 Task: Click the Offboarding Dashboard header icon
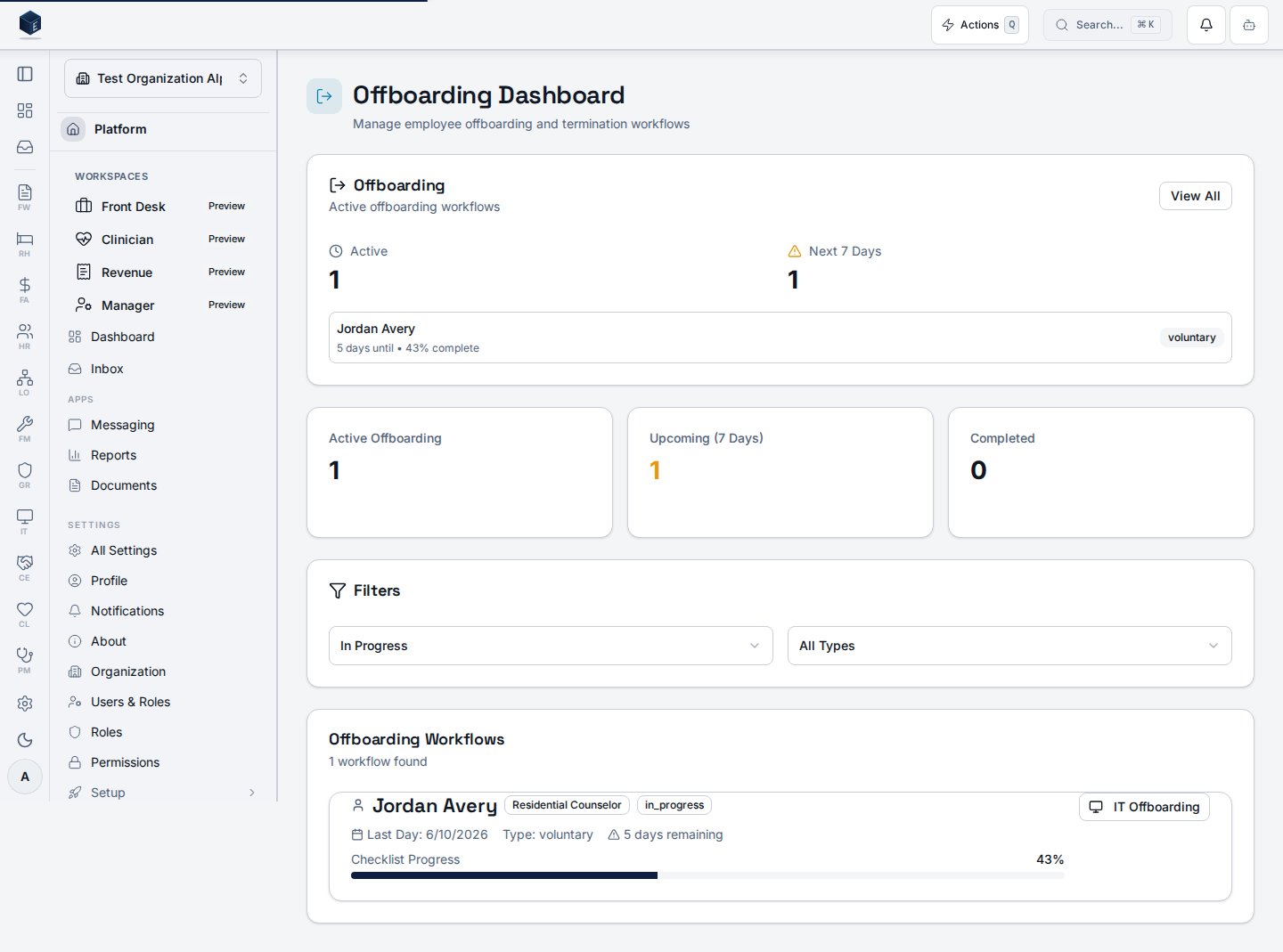click(324, 96)
